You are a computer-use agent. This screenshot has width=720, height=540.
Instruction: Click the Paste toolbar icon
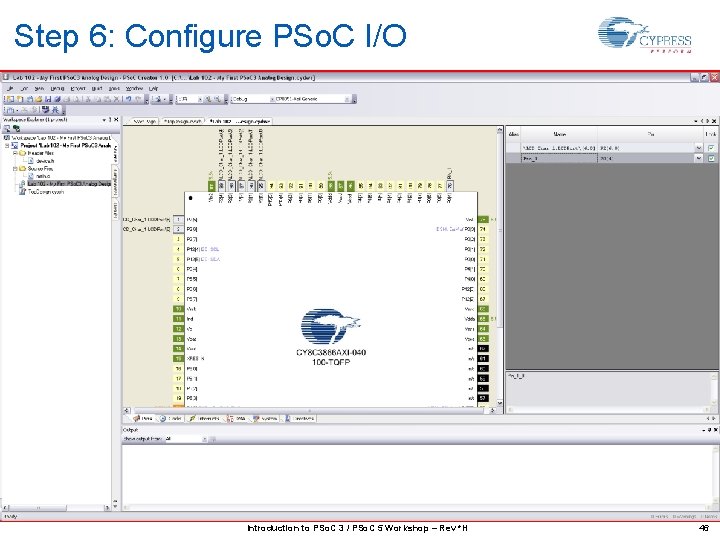click(107, 99)
